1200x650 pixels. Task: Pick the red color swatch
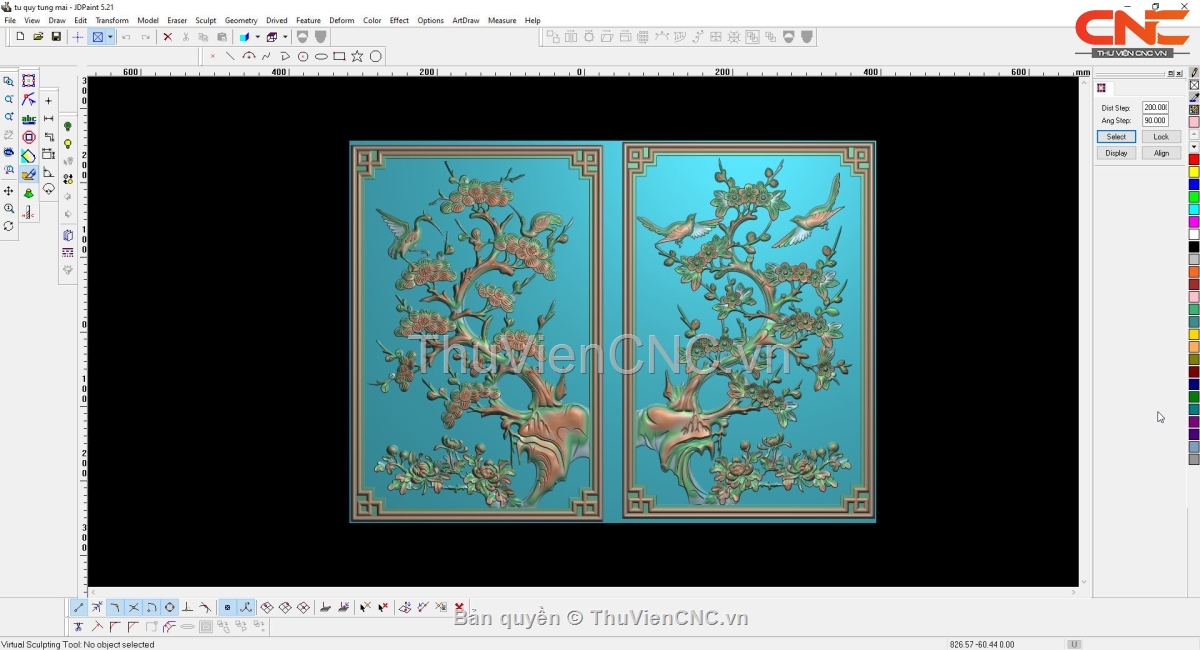[1194, 160]
